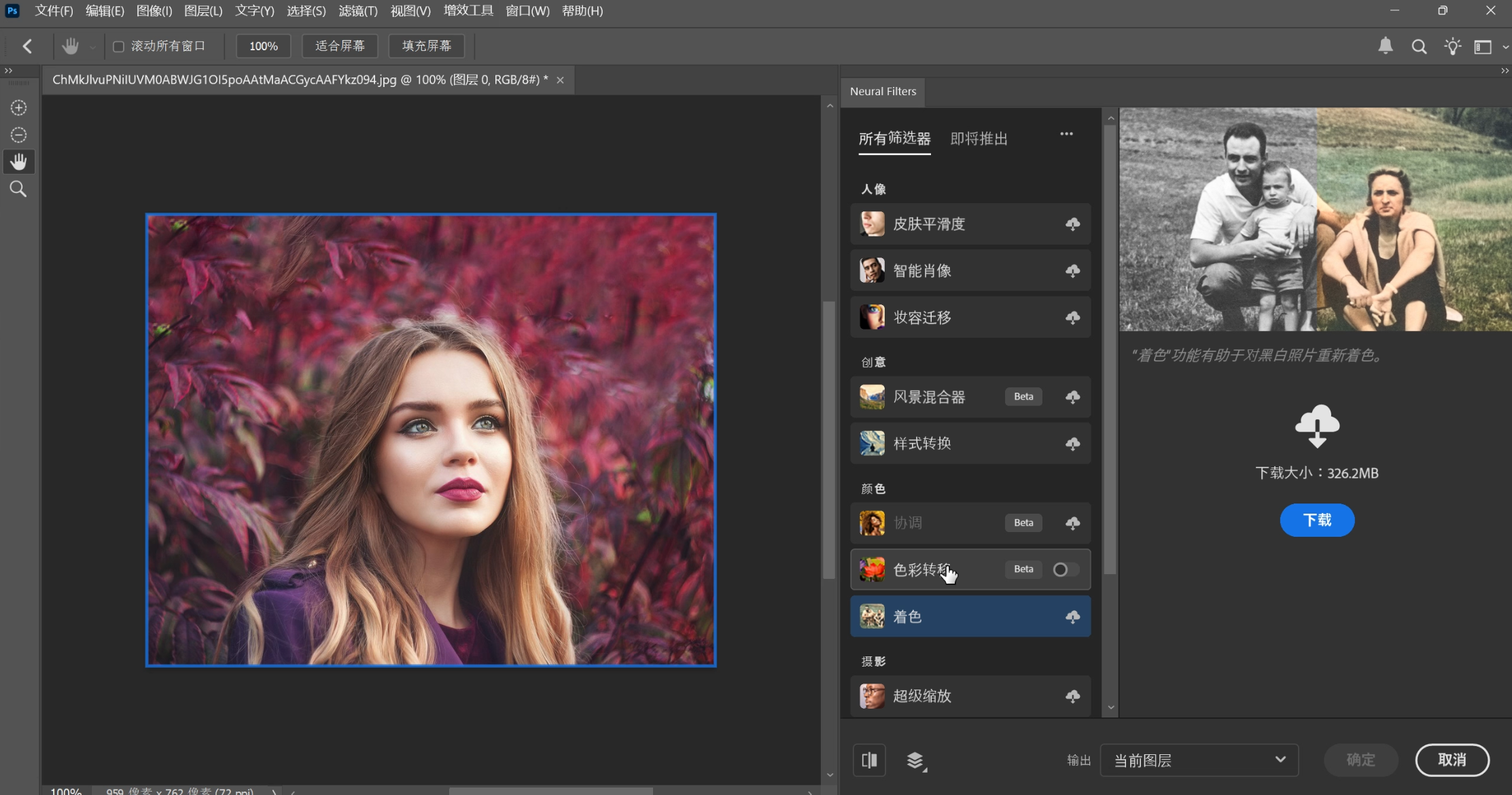Select the 样式转换 filter row

[x=970, y=444]
